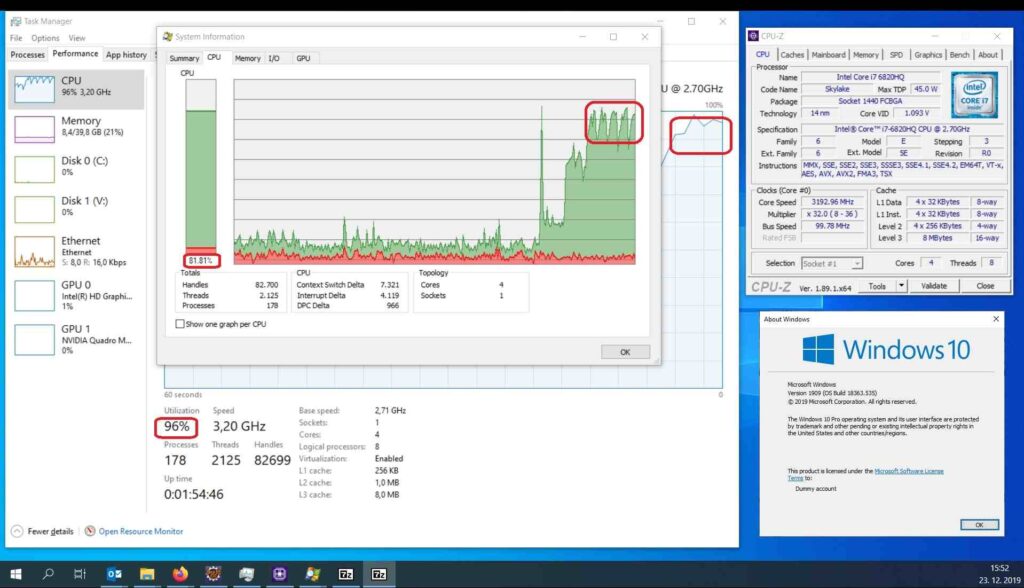Select the purple CPU-Z taskbar icon
The image size is (1024, 588).
point(279,574)
